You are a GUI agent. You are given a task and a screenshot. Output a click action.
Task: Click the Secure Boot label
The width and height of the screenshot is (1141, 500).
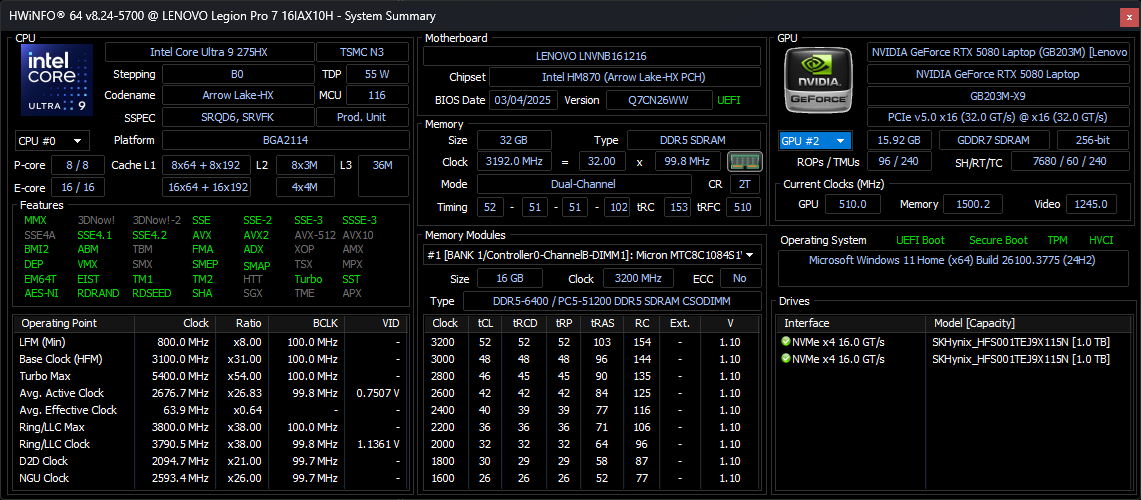tap(997, 240)
